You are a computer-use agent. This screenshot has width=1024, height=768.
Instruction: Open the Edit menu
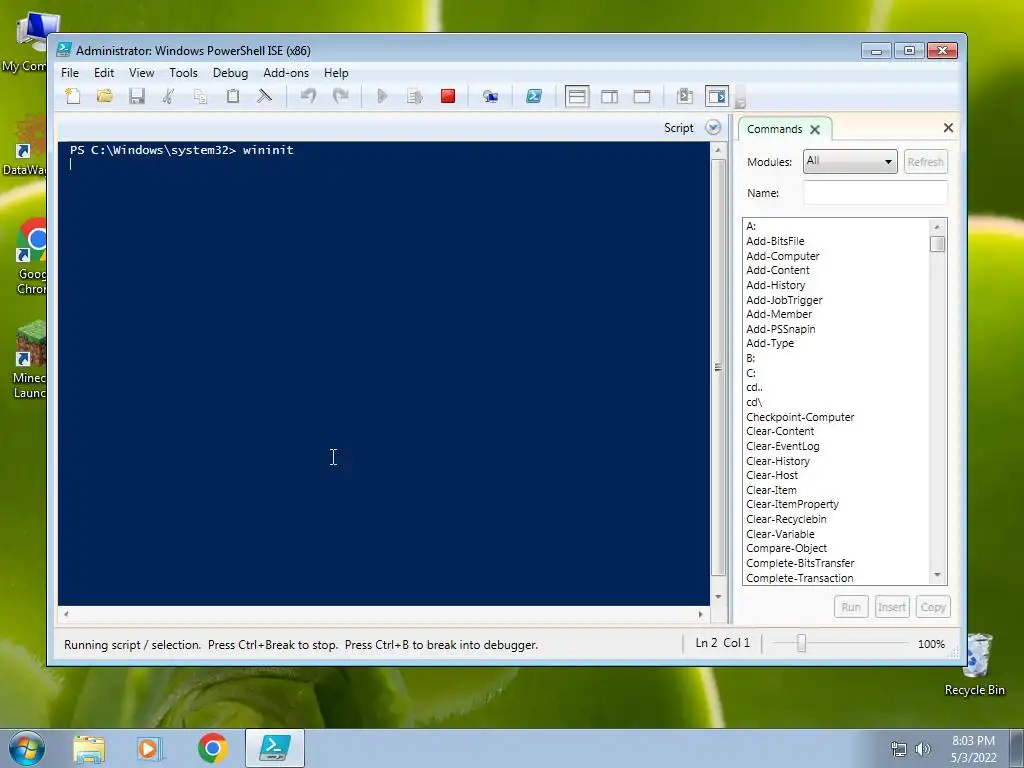pyautogui.click(x=104, y=72)
